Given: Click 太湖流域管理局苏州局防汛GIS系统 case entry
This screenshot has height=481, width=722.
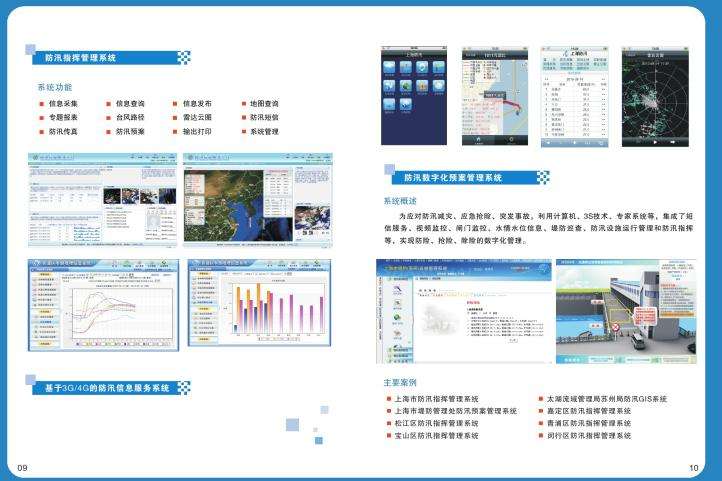Looking at the screenshot, I should point(606,399).
